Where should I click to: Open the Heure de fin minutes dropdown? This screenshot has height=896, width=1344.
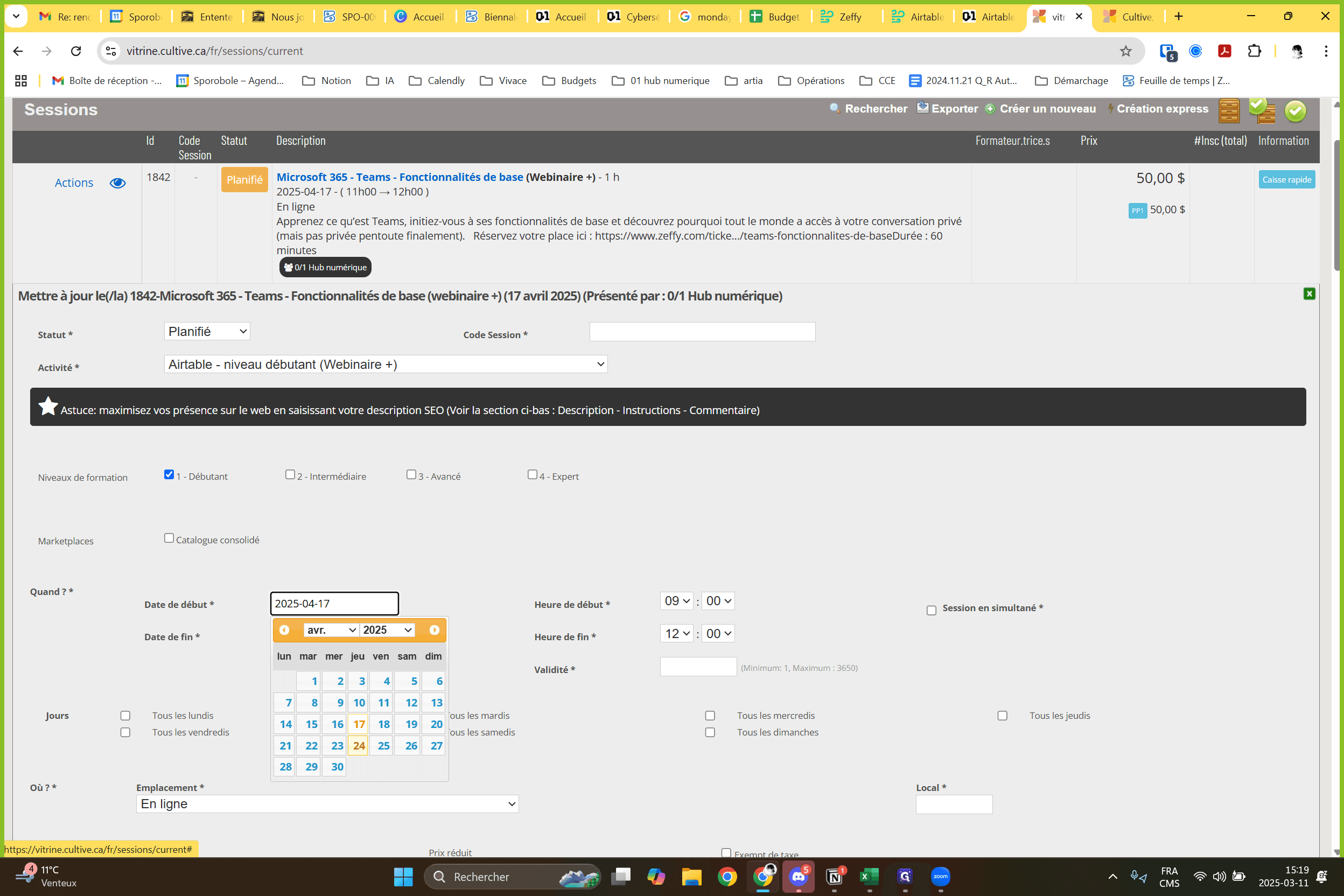(x=718, y=633)
